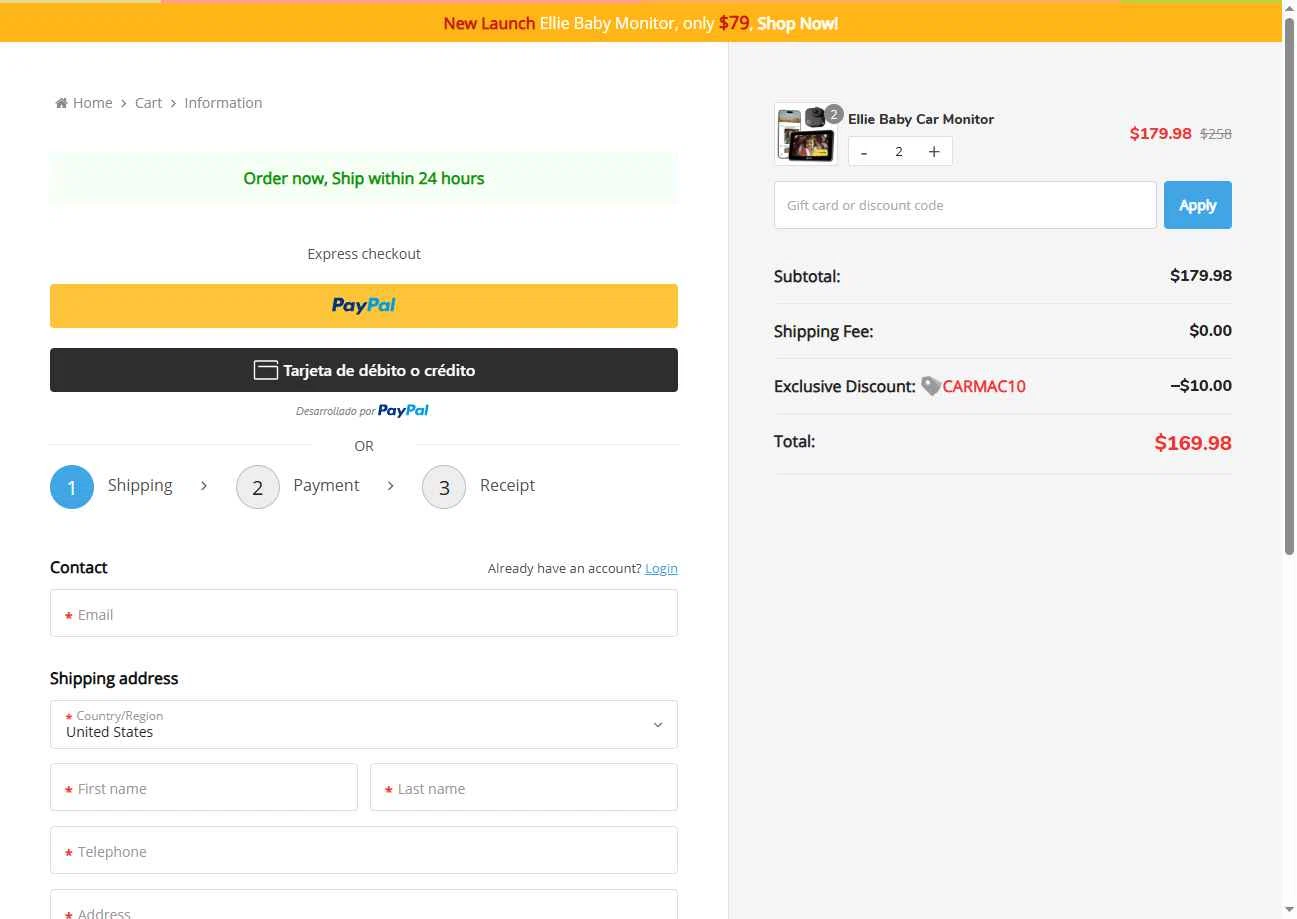
Task: Click the Desarrollado por PayPal text
Action: pos(362,411)
